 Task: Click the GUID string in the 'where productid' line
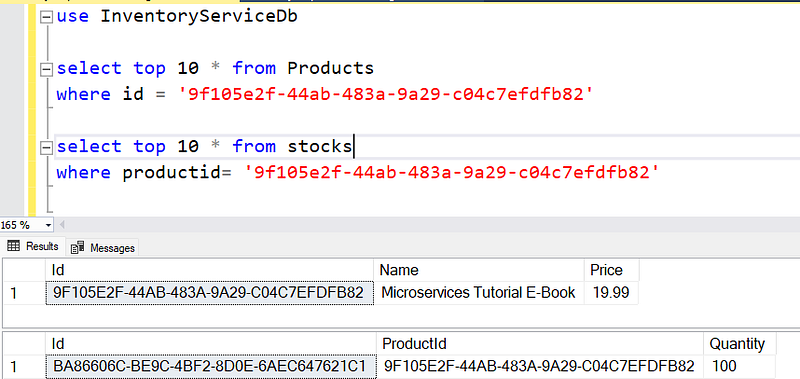pos(452,172)
